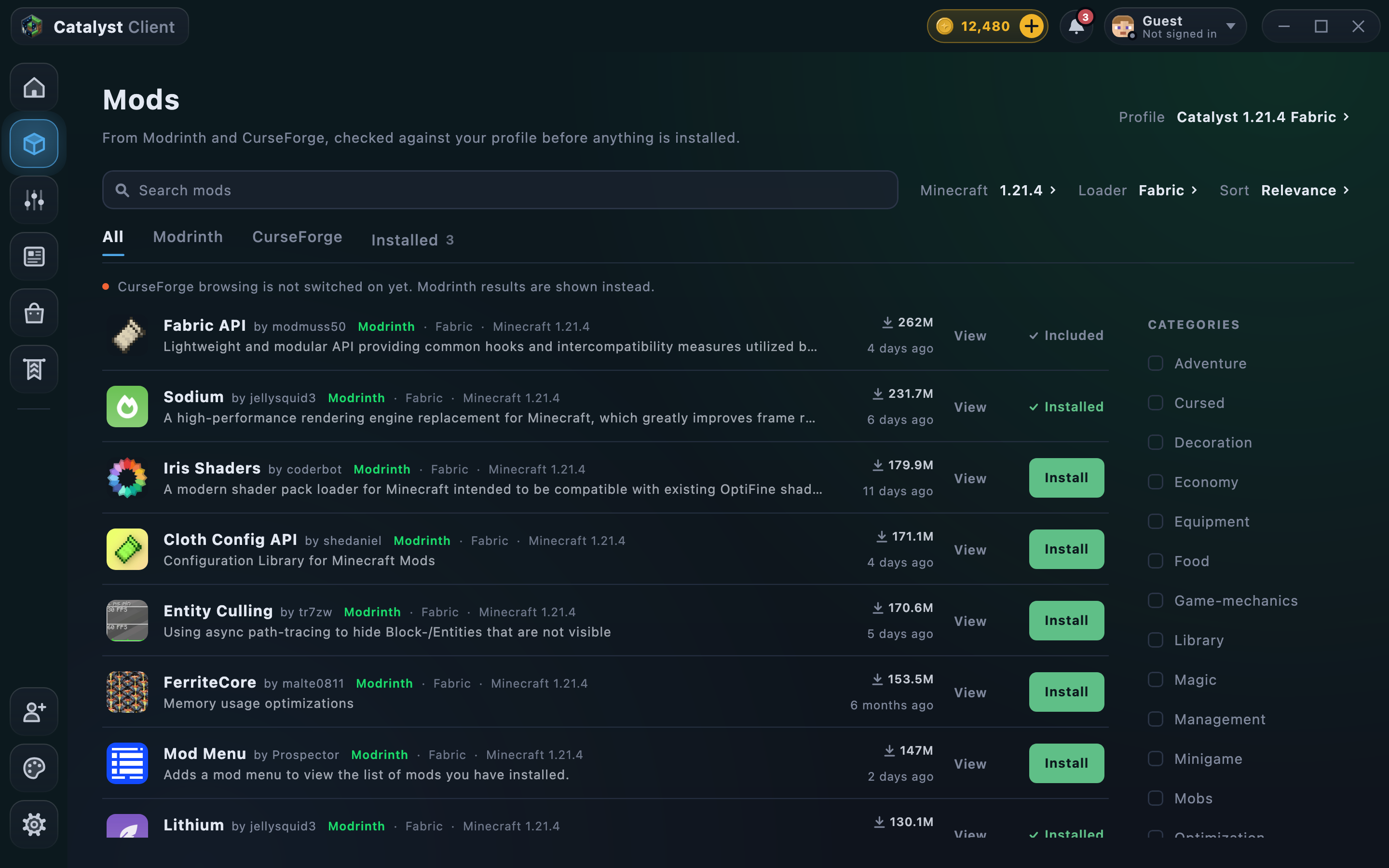Open the news page sidebar icon
Screen dimensions: 1389x868
(34, 257)
